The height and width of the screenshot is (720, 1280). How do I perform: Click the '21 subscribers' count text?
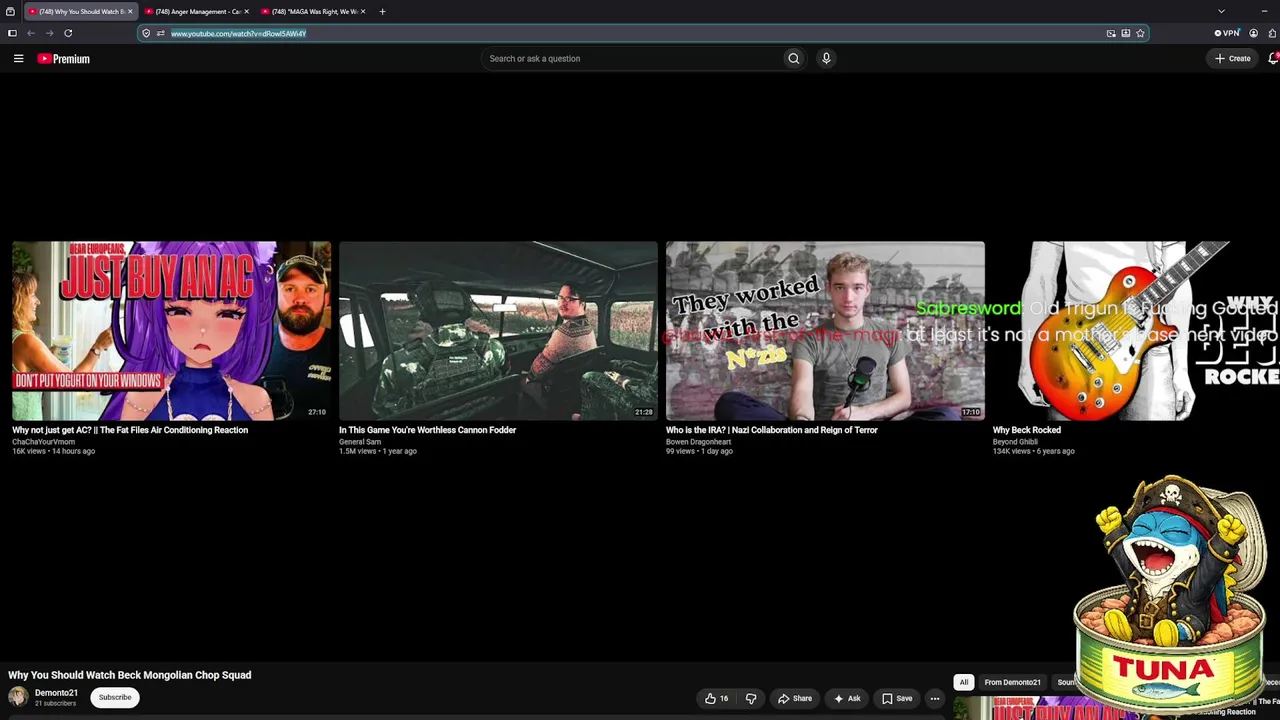click(x=56, y=704)
